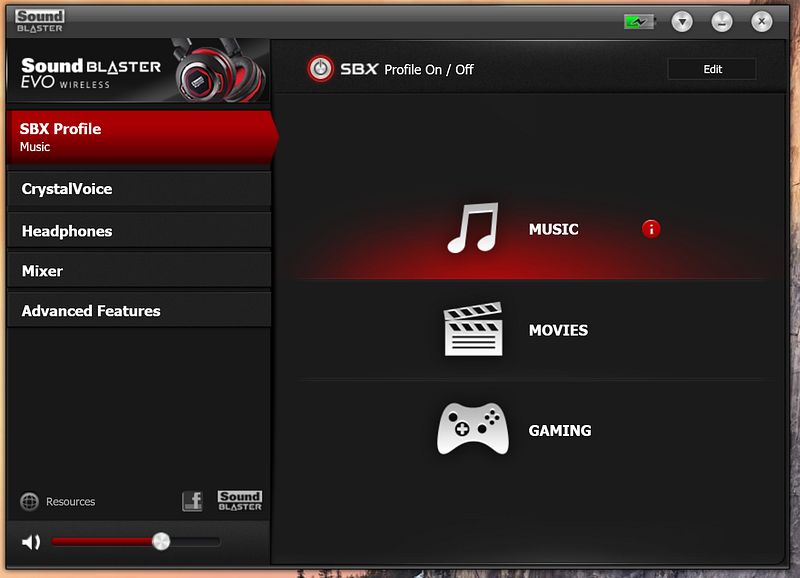The height and width of the screenshot is (578, 800).
Task: Choose the MOVIES profile label
Action: pyautogui.click(x=558, y=330)
